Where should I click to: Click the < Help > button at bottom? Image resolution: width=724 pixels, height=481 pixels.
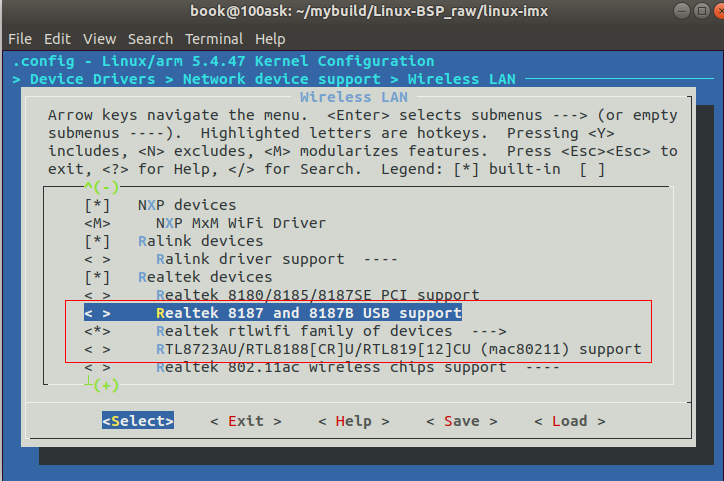[354, 421]
